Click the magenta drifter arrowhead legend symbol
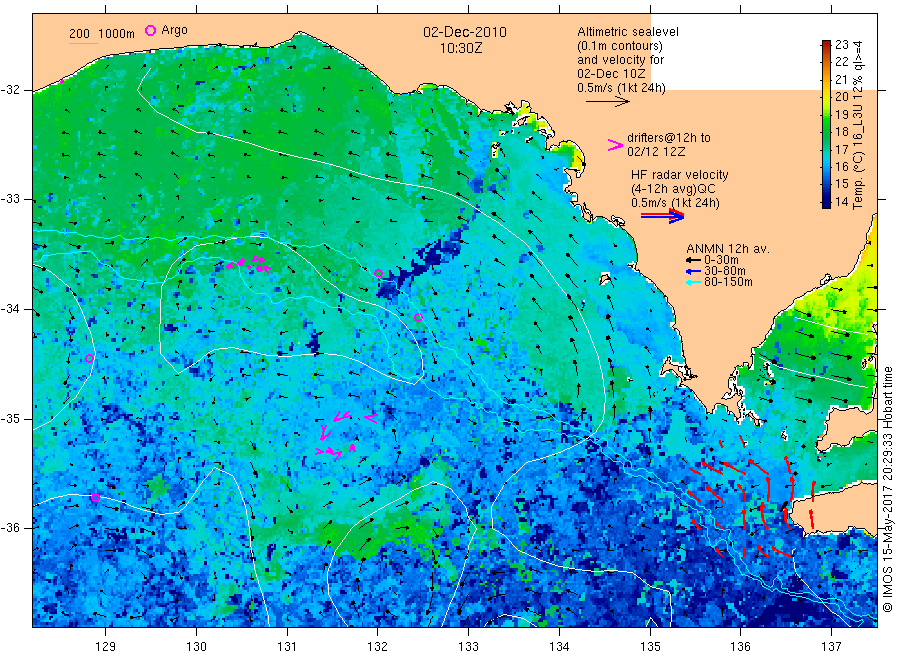 615,145
